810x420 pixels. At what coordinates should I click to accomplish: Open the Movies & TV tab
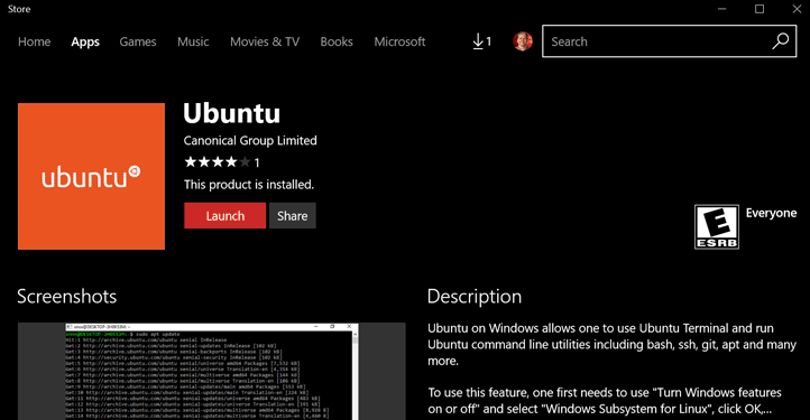point(264,42)
